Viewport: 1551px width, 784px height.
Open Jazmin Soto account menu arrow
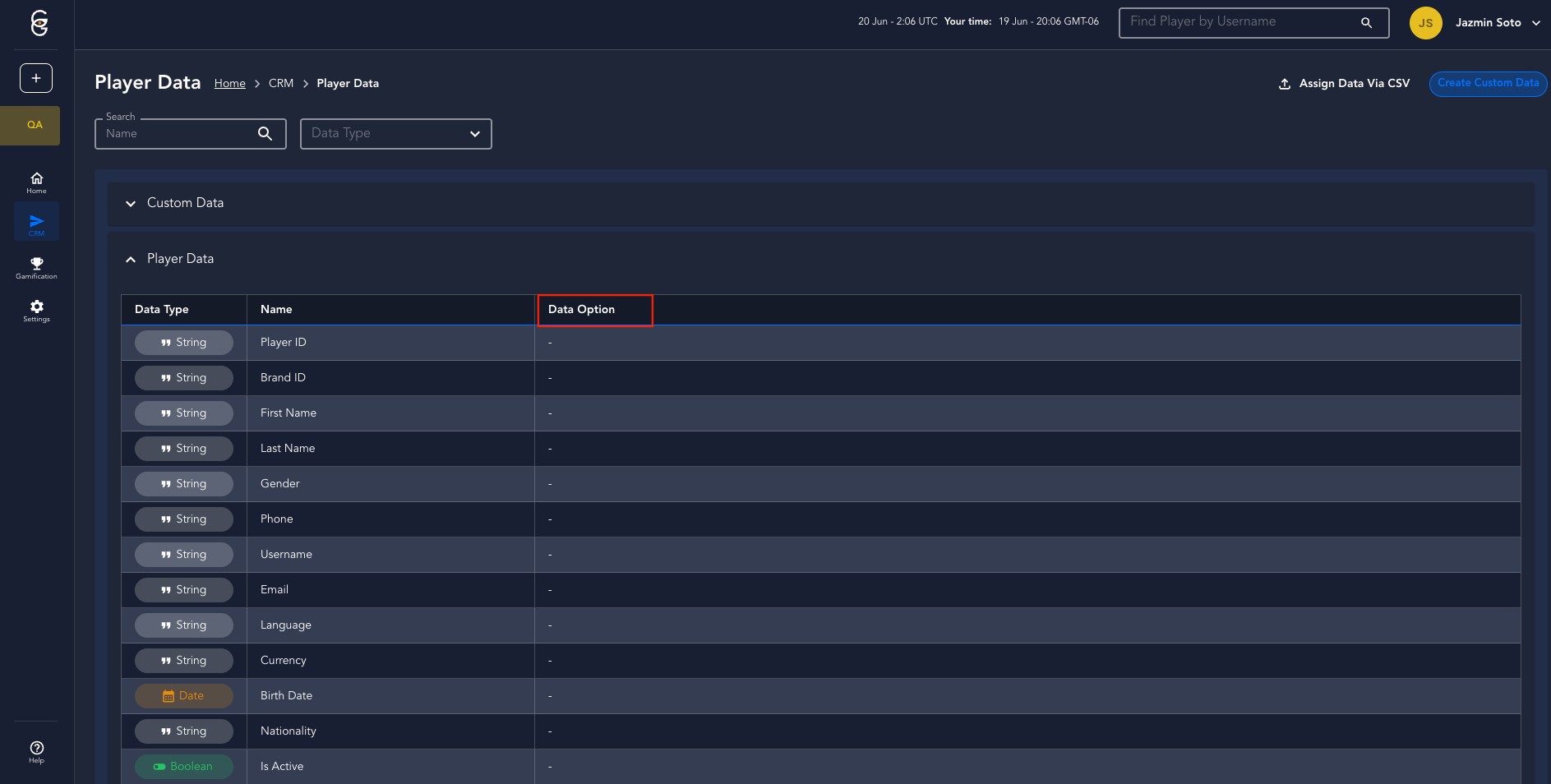[1535, 23]
